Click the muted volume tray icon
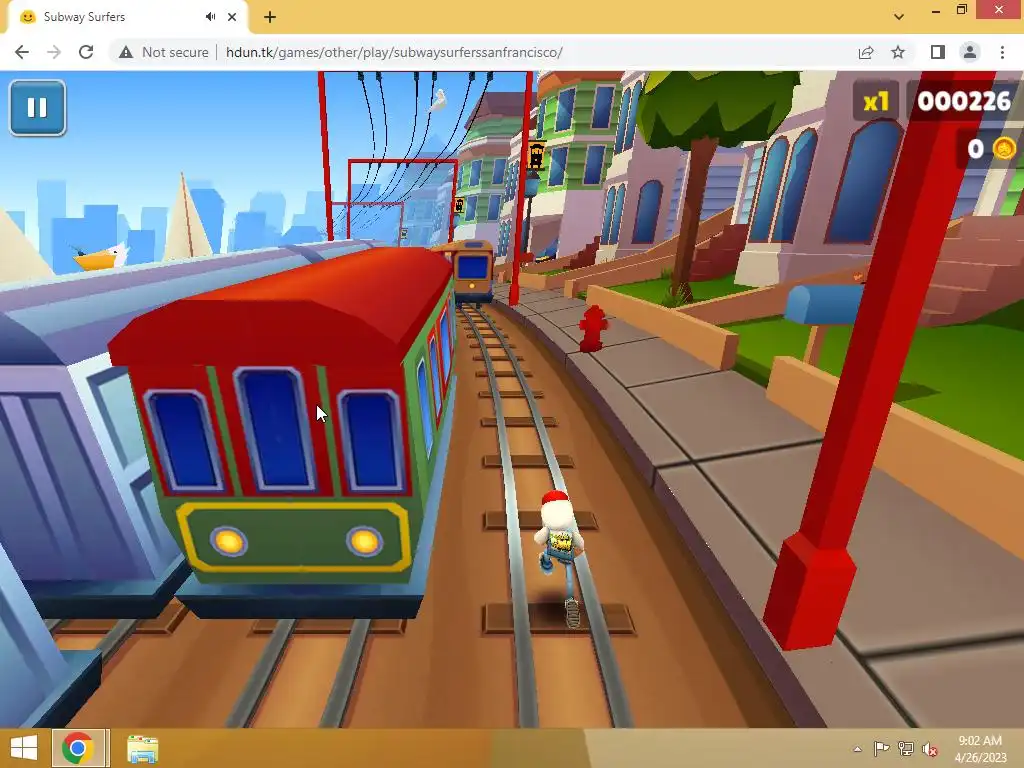 (x=930, y=749)
